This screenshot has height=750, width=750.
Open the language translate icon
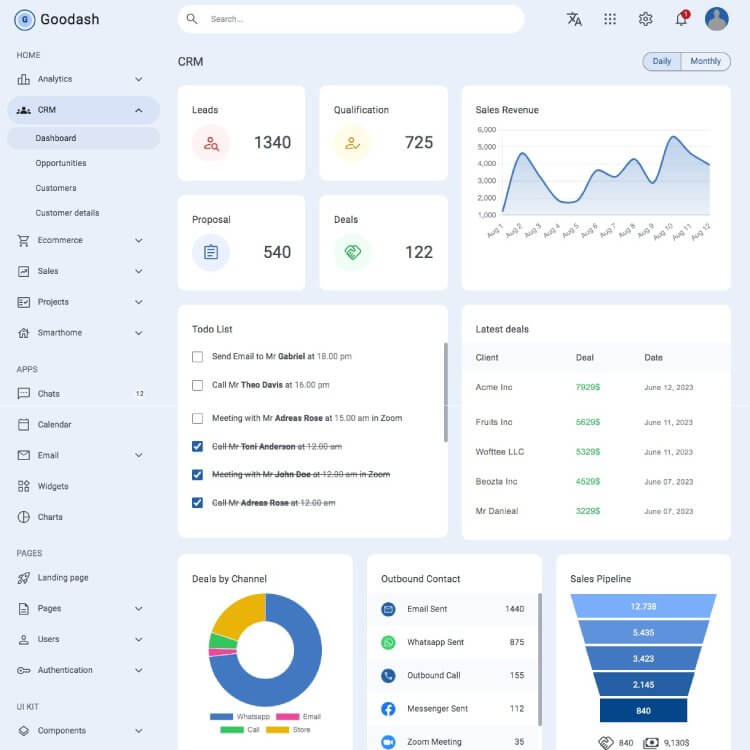coord(574,19)
